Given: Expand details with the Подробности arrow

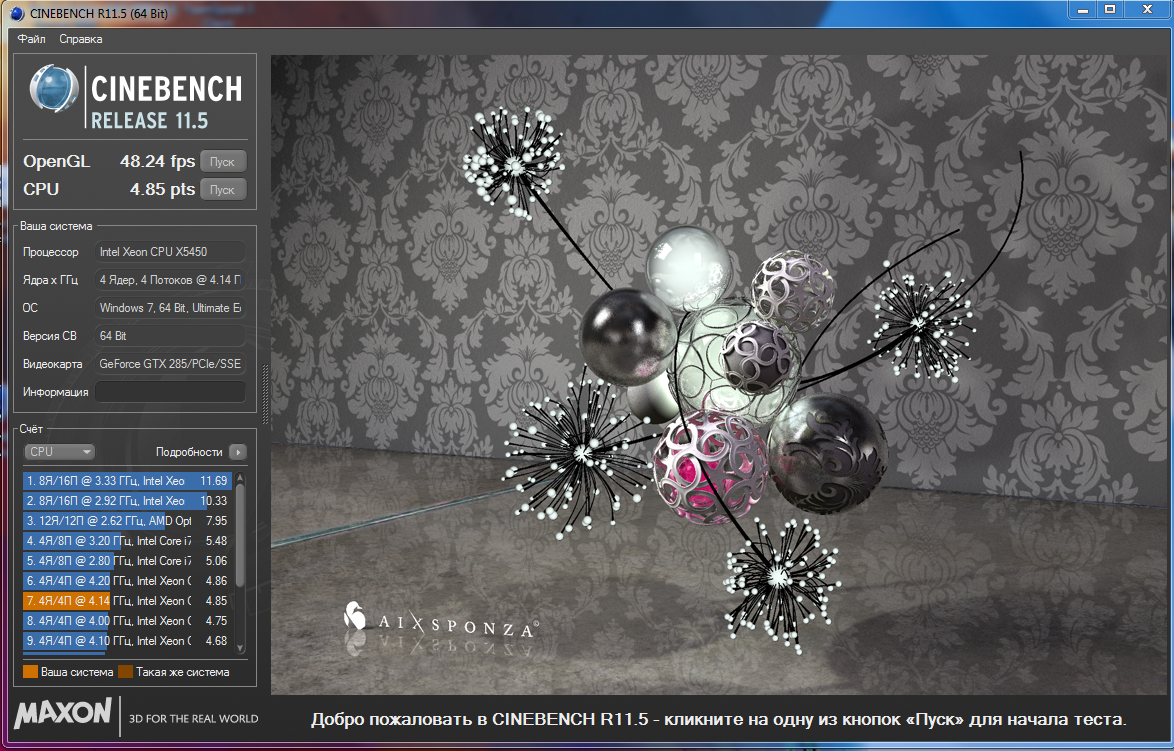Looking at the screenshot, I should (x=238, y=451).
